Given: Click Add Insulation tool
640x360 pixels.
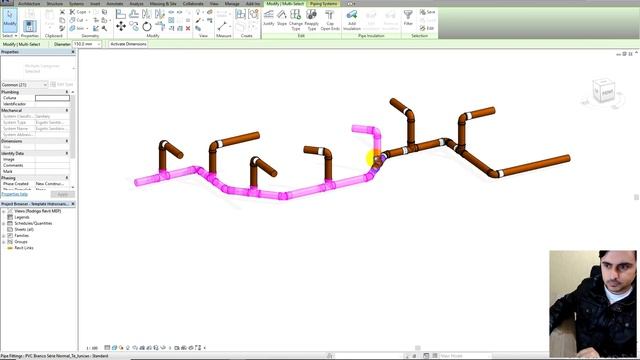Looking at the screenshot, I should 352,20.
